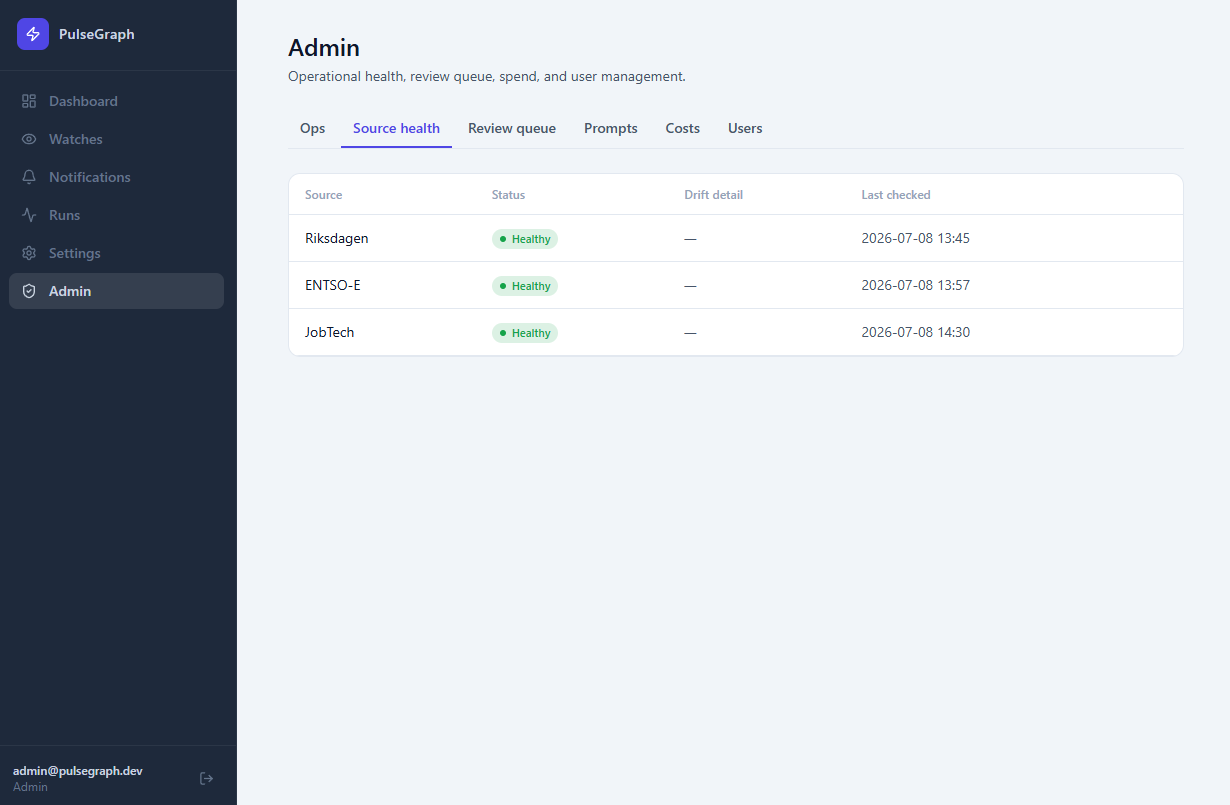
Task: Click the Operational health description text
Action: tap(487, 76)
